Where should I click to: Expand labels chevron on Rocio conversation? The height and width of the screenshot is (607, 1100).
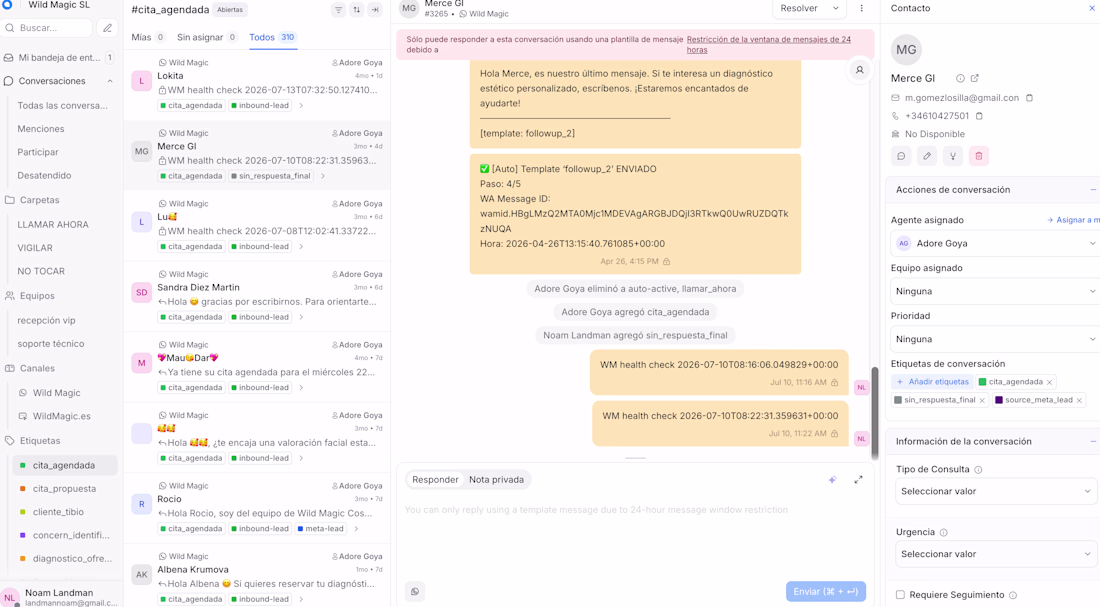356,529
